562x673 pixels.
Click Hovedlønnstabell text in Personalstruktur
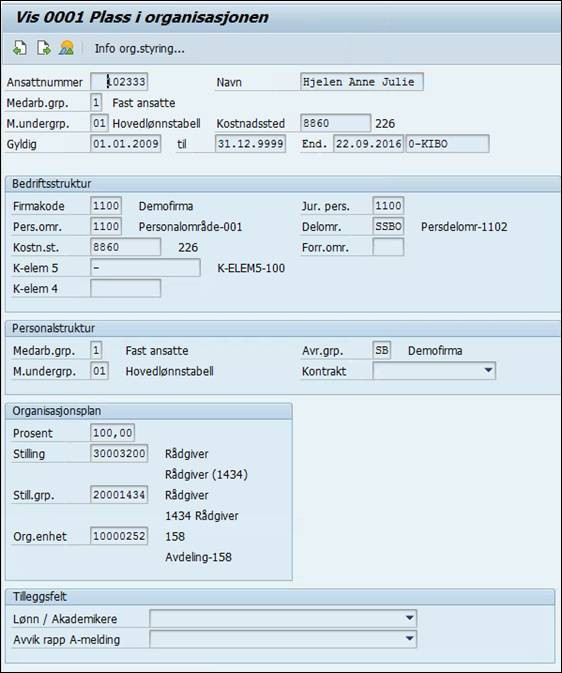pos(170,371)
